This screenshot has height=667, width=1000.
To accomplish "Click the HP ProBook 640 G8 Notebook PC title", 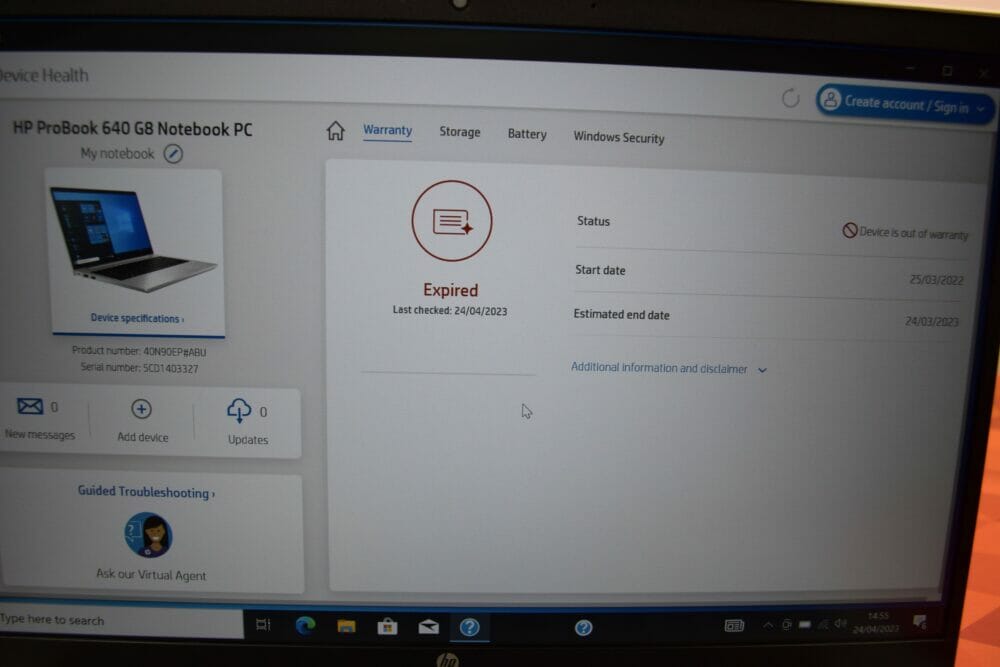I will (x=133, y=128).
